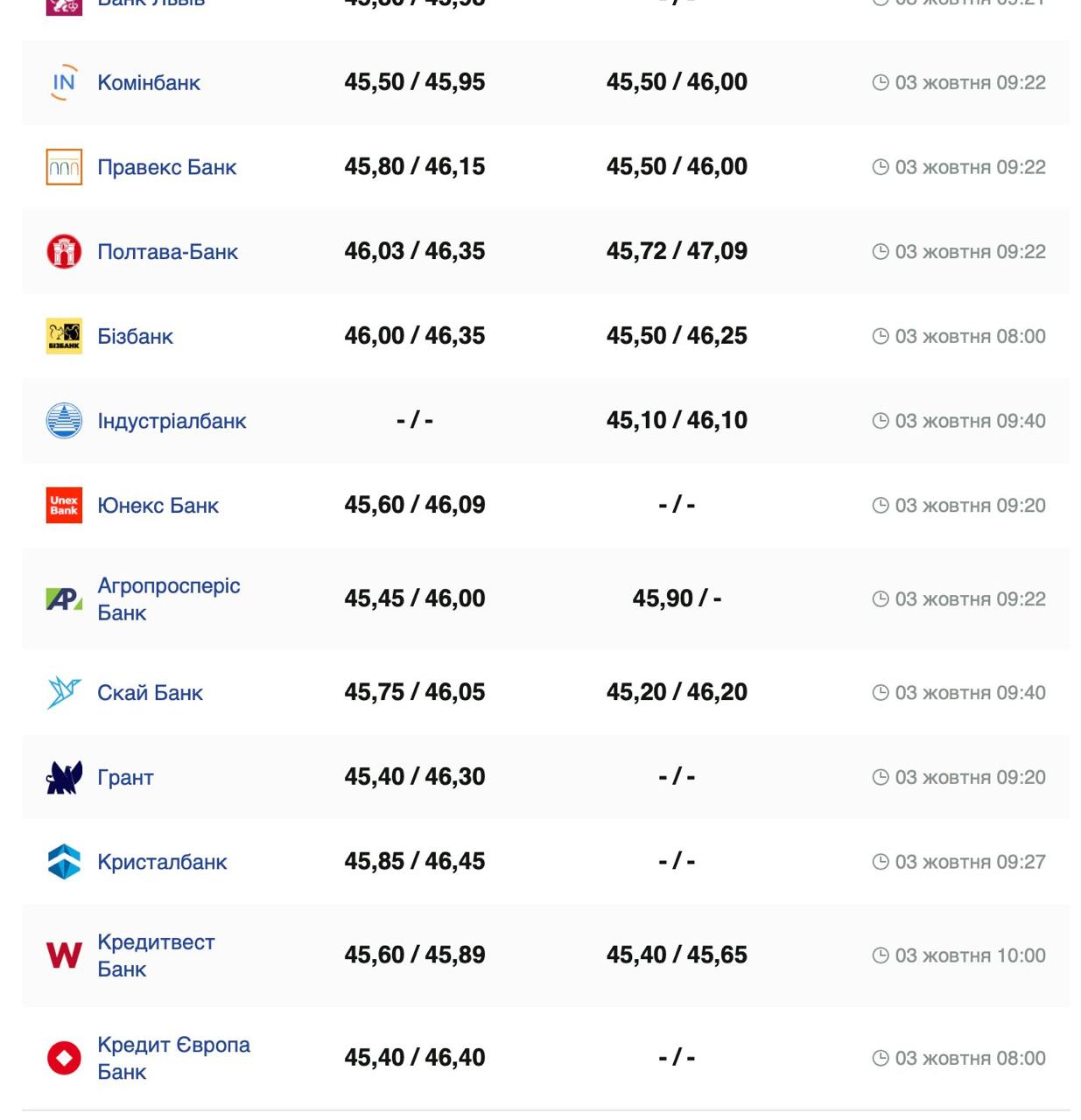Screen dimensions: 1081x1120
Task: Click the Грант bank dark logo
Action: [x=64, y=777]
